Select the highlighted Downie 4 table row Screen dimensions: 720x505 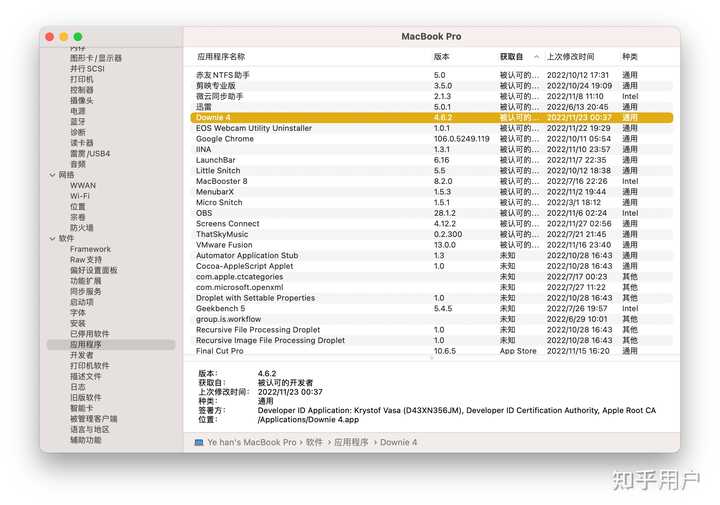pos(432,118)
